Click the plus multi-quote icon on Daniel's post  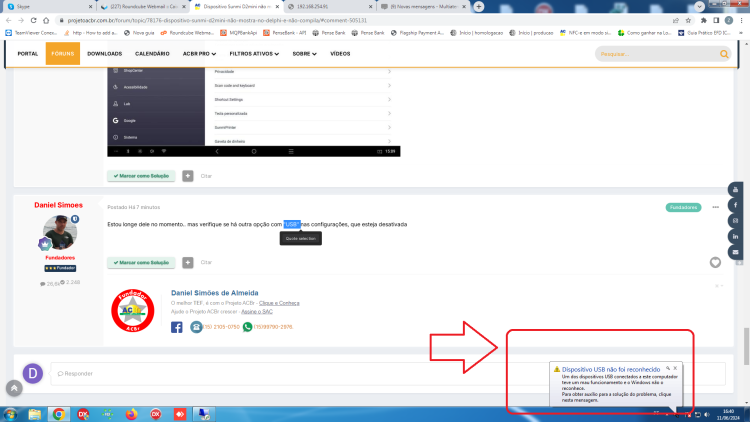click(188, 262)
